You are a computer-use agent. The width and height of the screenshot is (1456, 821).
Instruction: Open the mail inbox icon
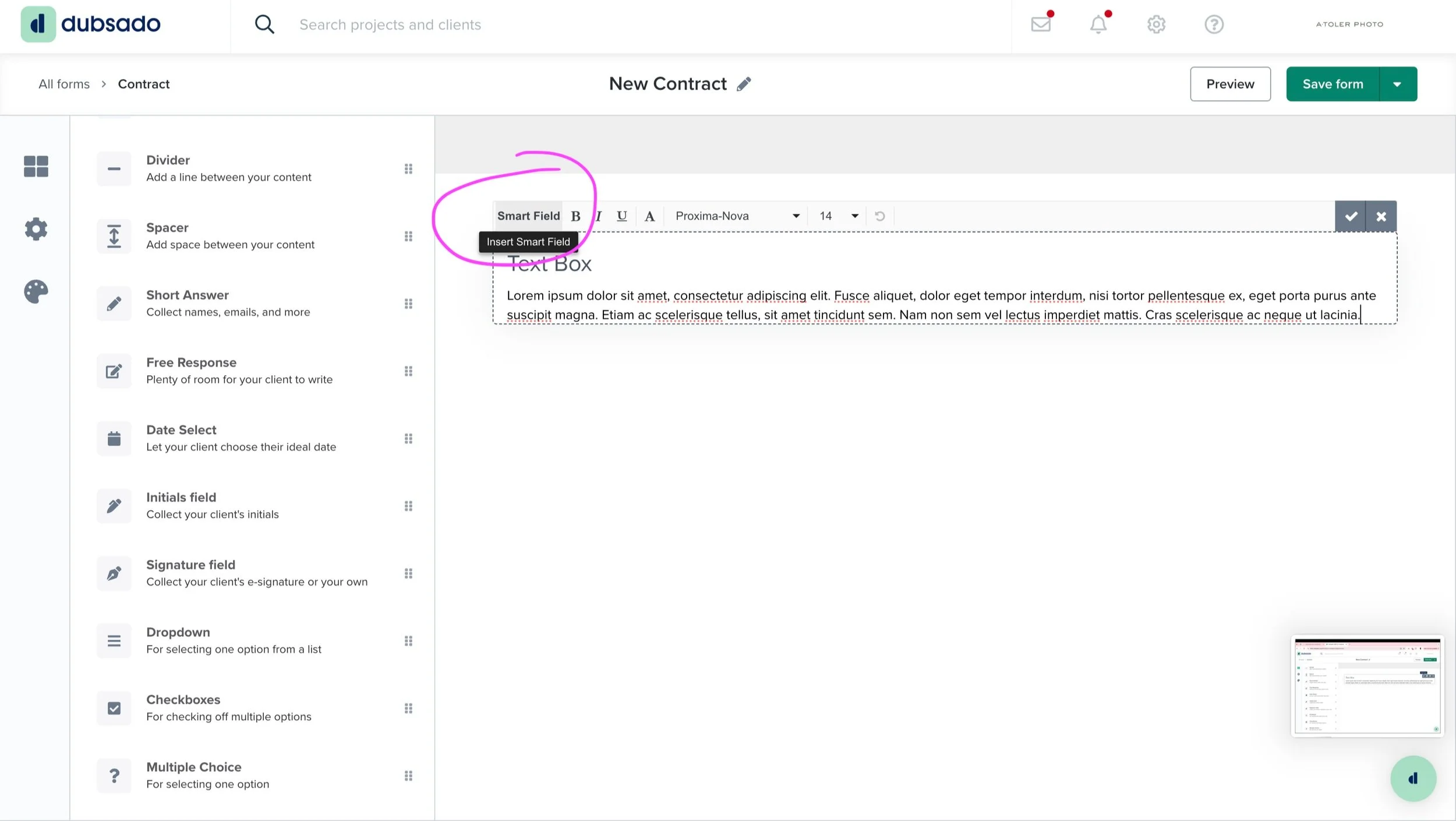[x=1041, y=24]
